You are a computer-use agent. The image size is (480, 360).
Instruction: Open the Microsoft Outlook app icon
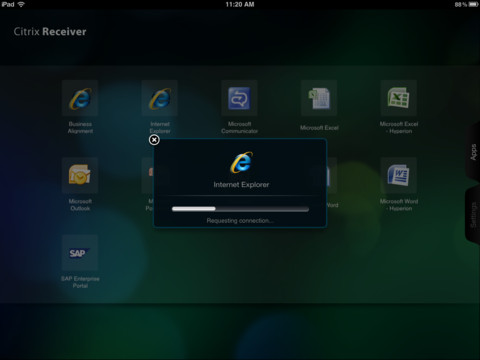pos(80,175)
